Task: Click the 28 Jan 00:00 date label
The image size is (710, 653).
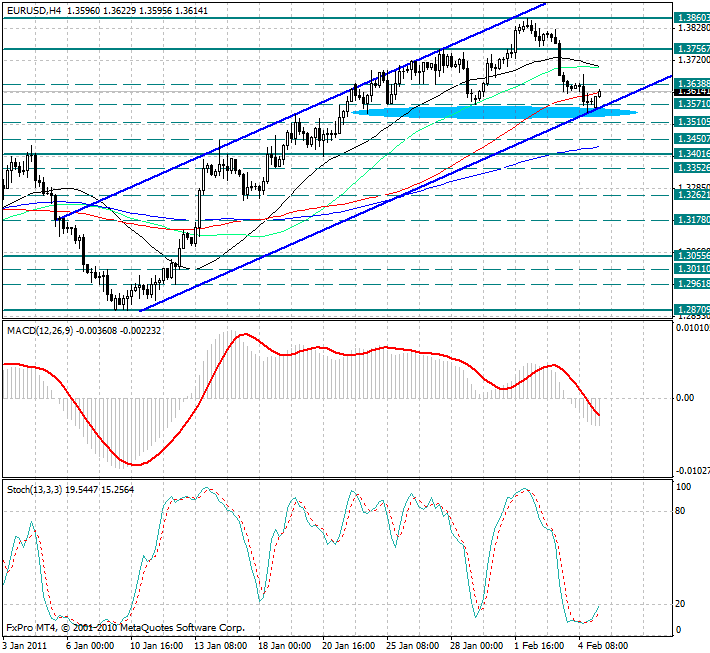Action: 477,645
